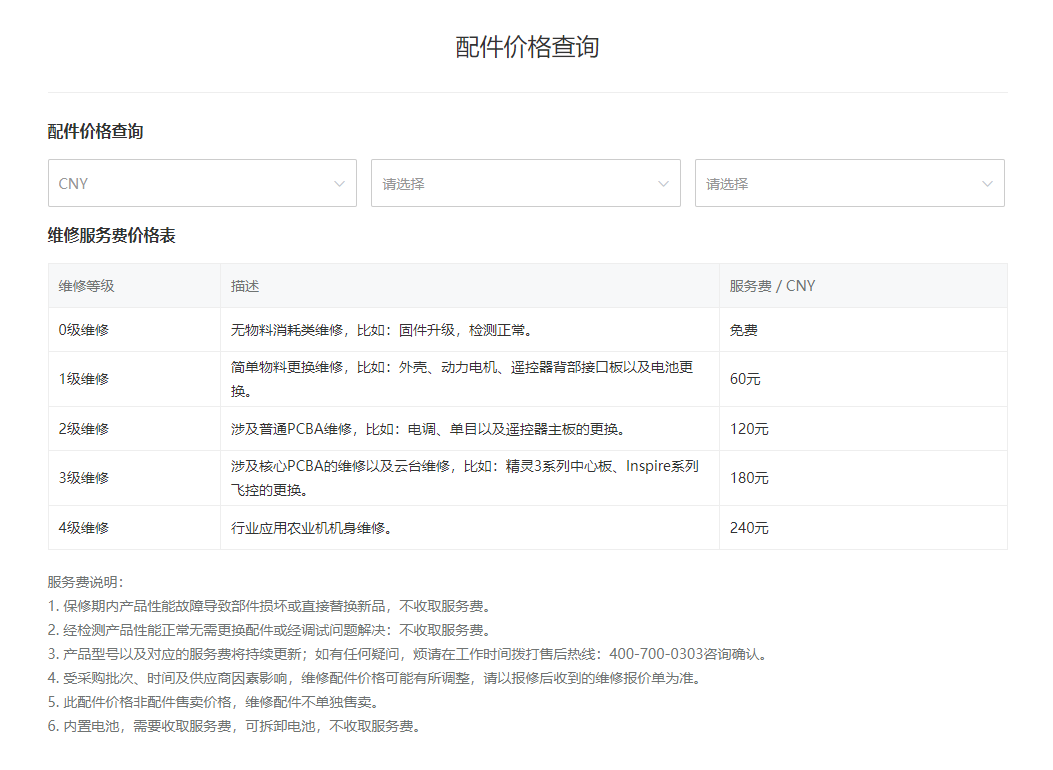Click the chevron arrow in middle dropdown
The height and width of the screenshot is (770, 1053).
663,184
